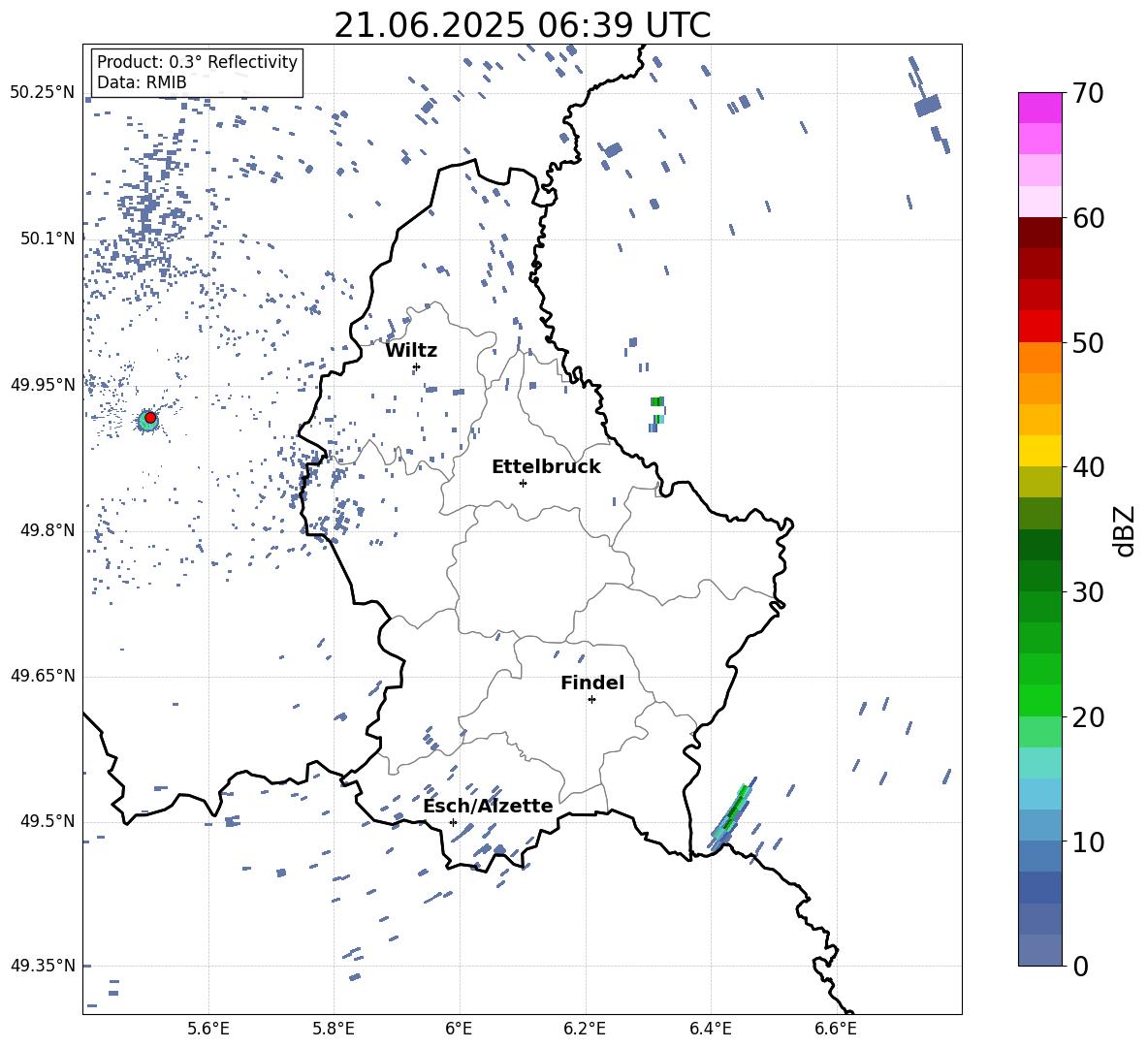Click the dark maroon colorbar segment below 60

click(1039, 233)
